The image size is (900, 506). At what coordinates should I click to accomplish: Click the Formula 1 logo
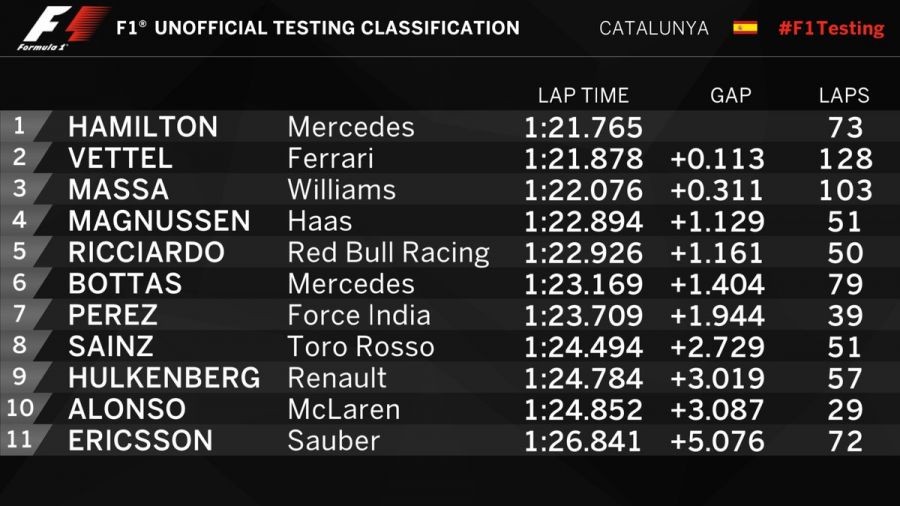pyautogui.click(x=62, y=27)
